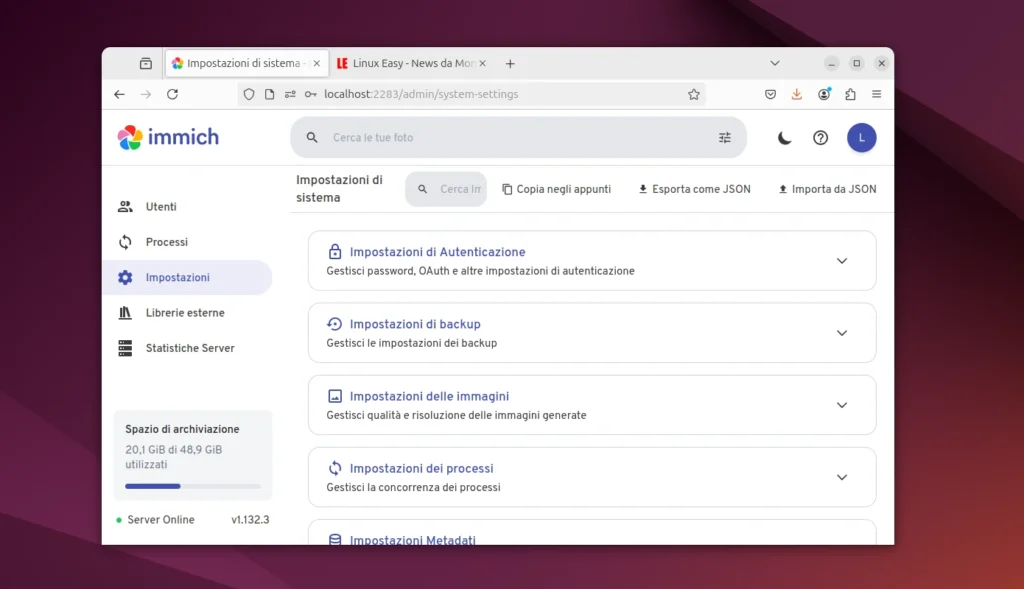Click Copia negli appunti button
This screenshot has height=589, width=1024.
(x=556, y=189)
